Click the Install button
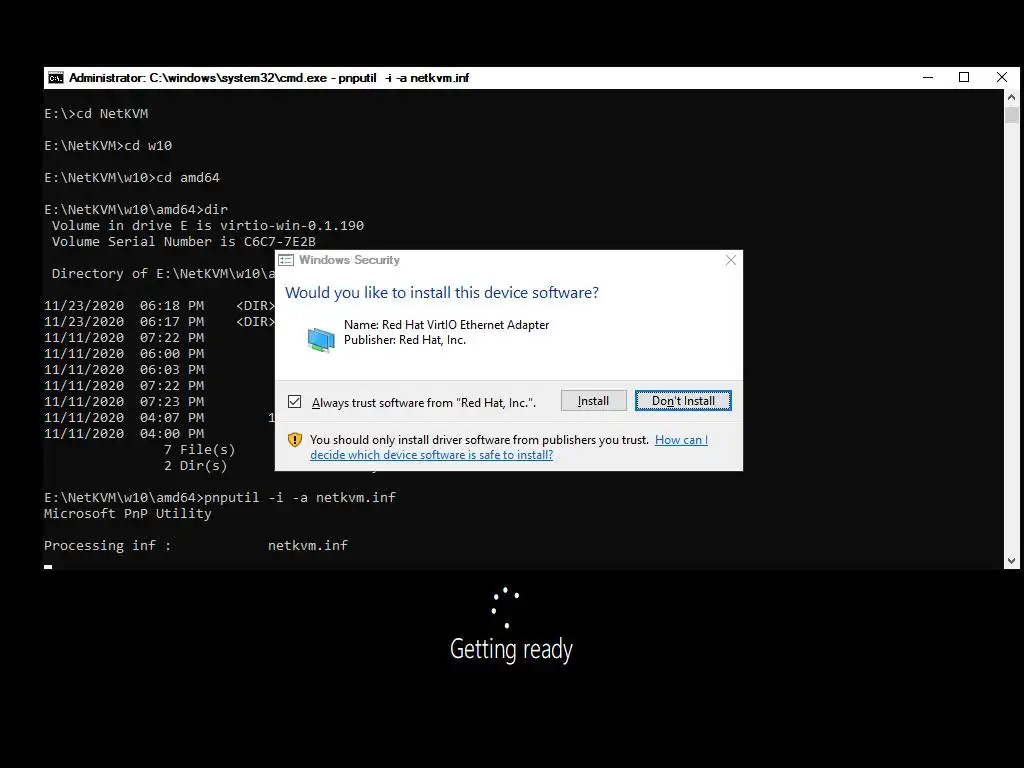The height and width of the screenshot is (768, 1024). click(x=593, y=401)
